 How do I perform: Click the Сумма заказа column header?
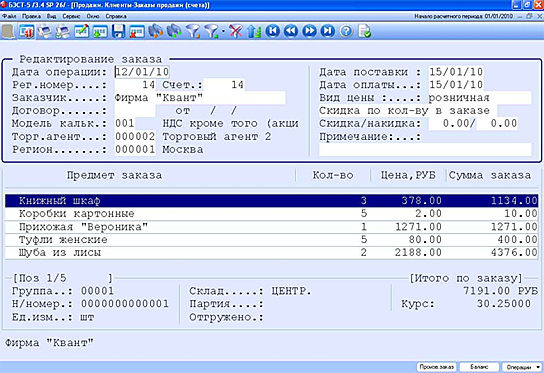[x=490, y=175]
